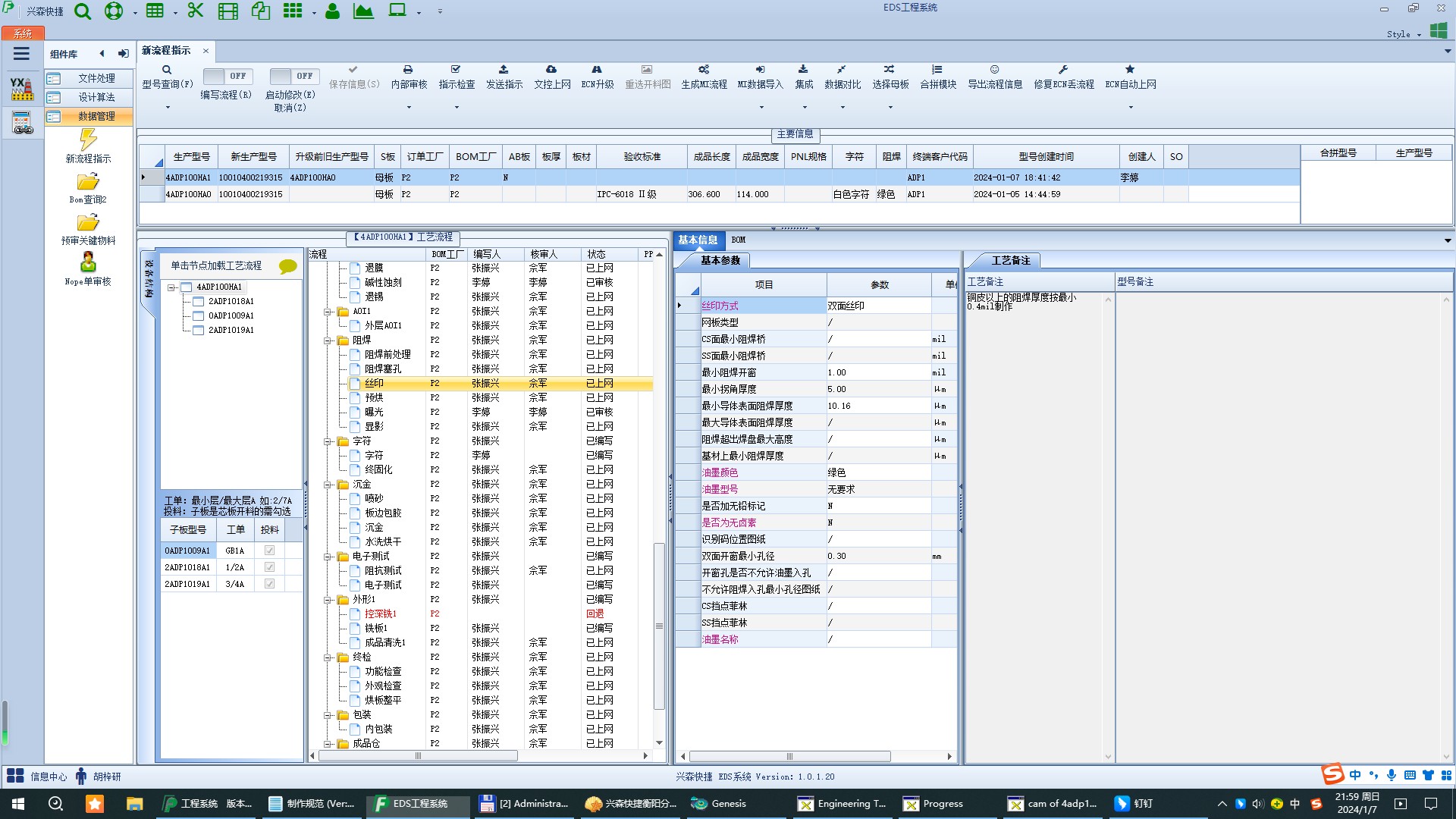Click 信息中心 in the status bar
The width and height of the screenshot is (1456, 819).
click(x=48, y=777)
